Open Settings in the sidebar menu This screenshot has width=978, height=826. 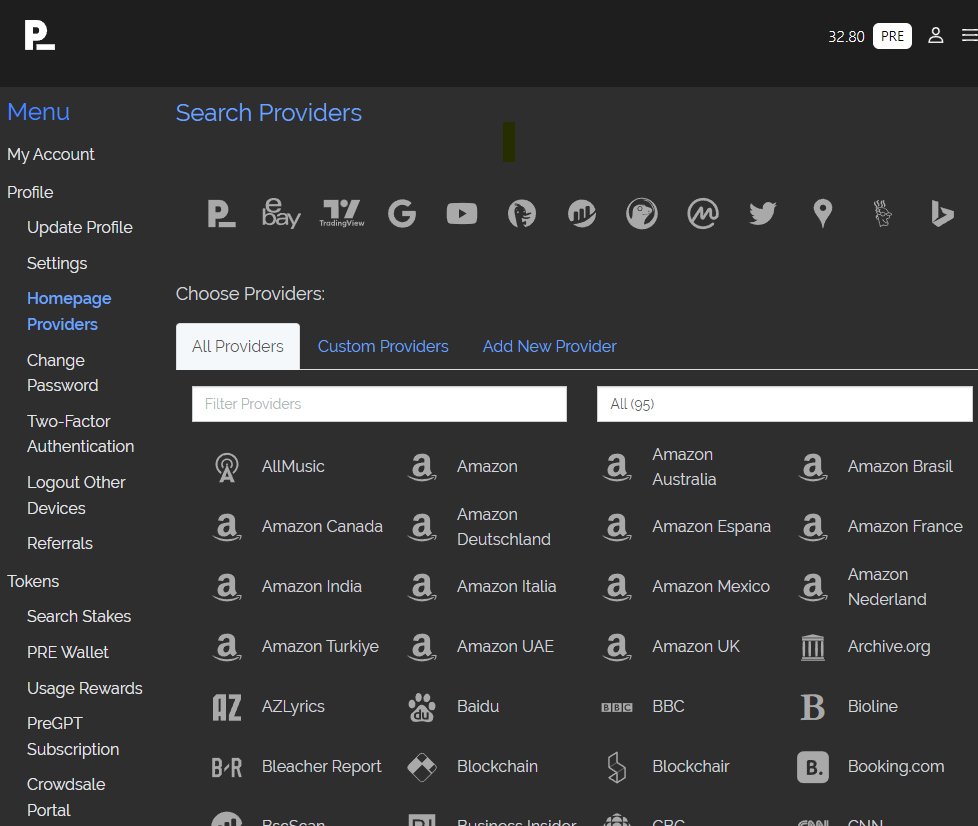[x=57, y=263]
